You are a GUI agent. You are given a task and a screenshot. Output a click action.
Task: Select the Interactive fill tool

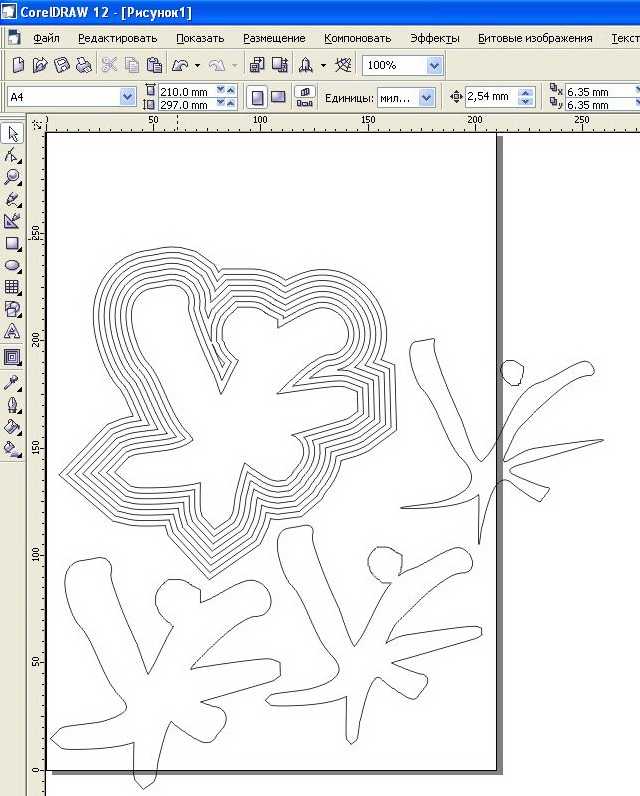pyautogui.click(x=12, y=449)
